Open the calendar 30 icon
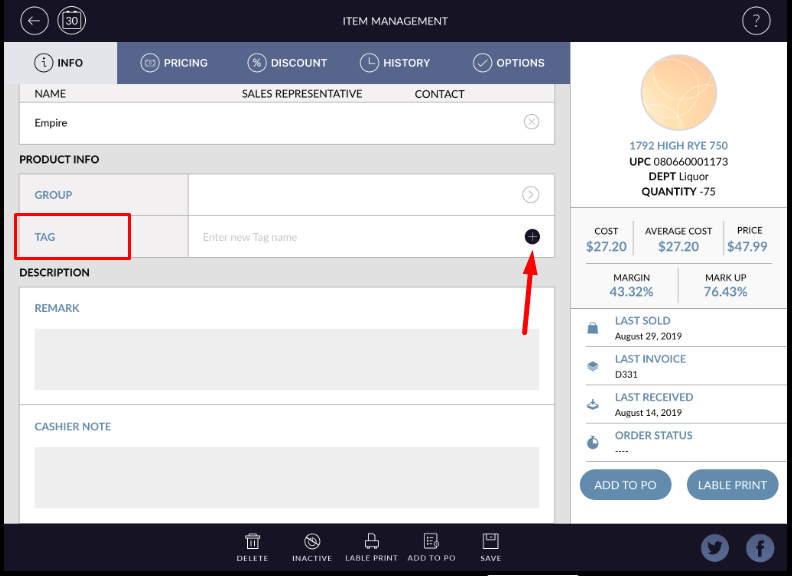This screenshot has width=792, height=576. point(72,20)
